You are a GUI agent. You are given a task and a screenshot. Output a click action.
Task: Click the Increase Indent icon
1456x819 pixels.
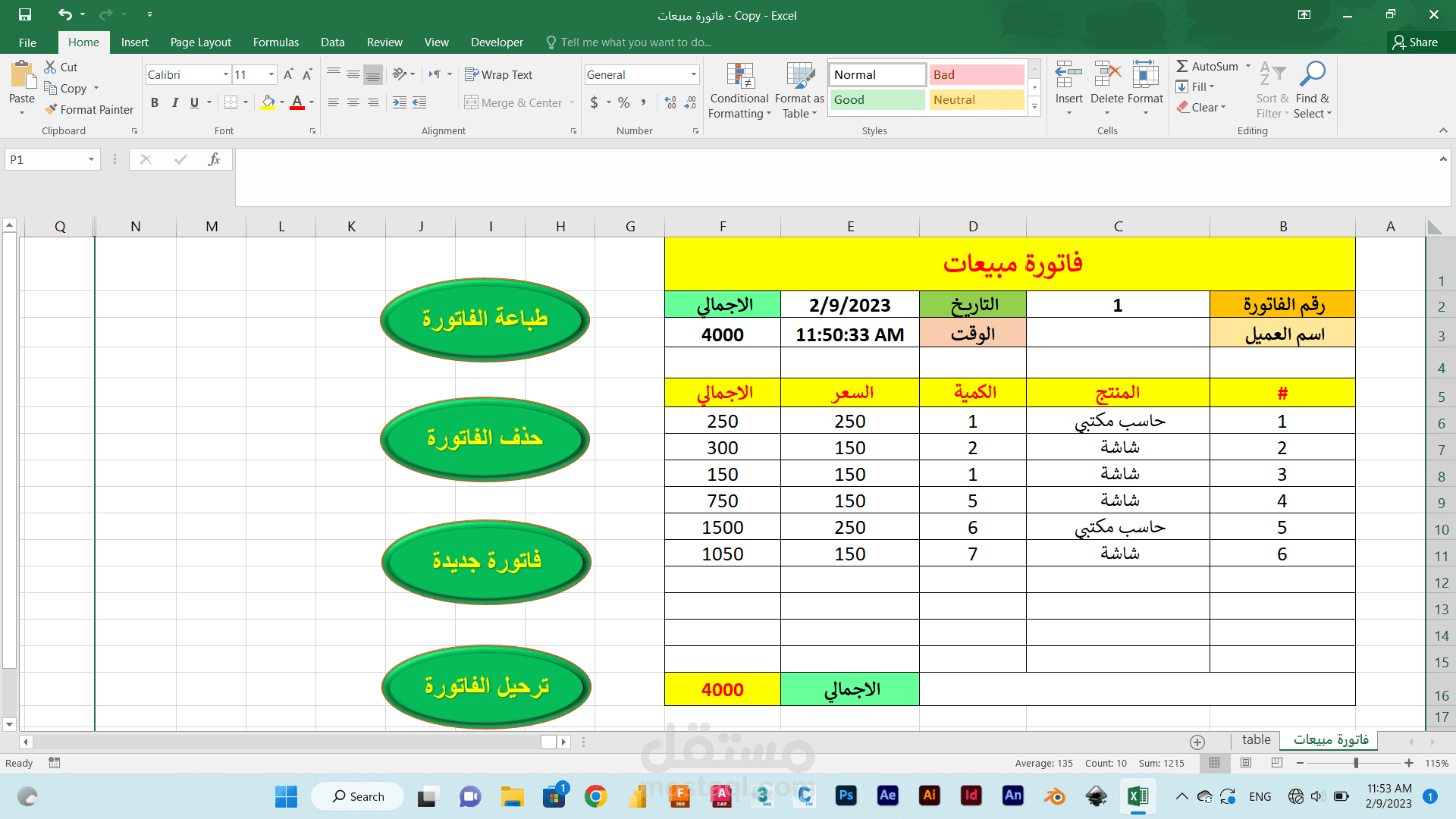click(x=419, y=102)
